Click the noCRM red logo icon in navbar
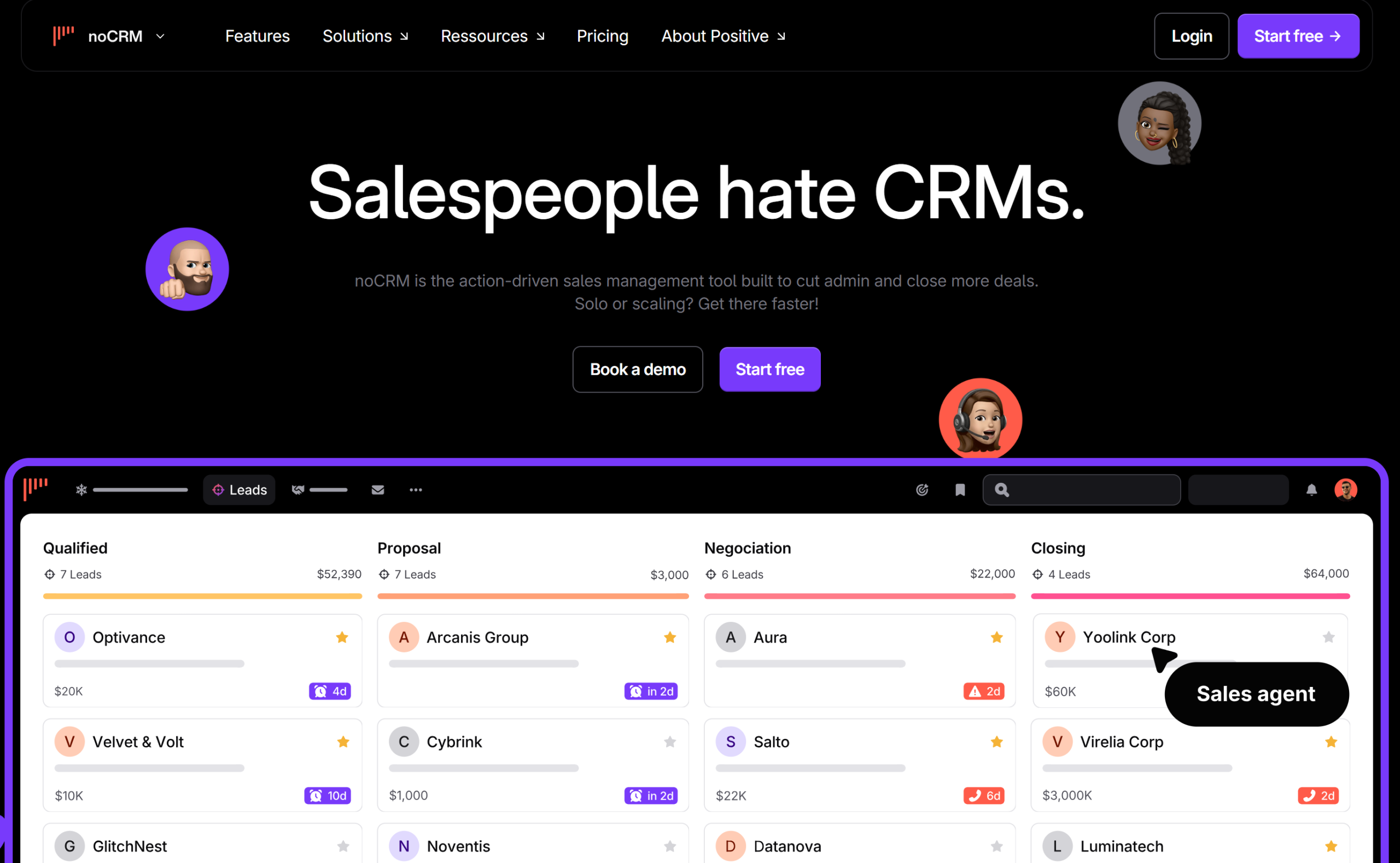The image size is (1400, 863). click(63, 36)
